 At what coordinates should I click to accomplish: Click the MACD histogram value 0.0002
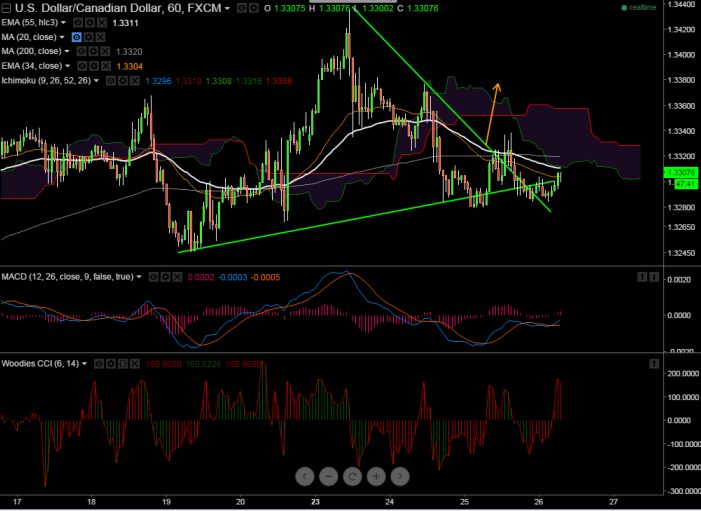(x=201, y=278)
